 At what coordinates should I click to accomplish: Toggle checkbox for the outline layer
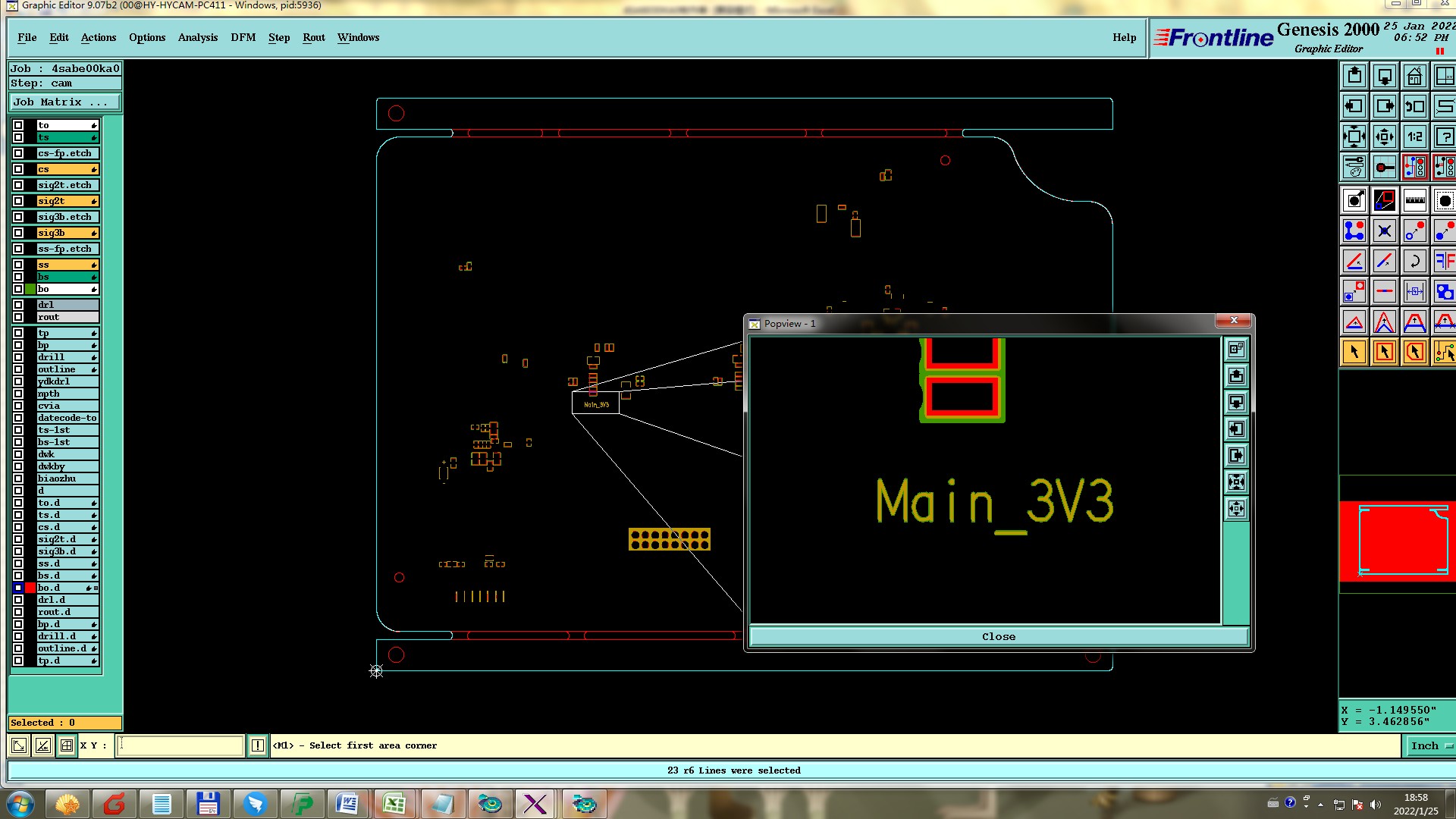[18, 369]
